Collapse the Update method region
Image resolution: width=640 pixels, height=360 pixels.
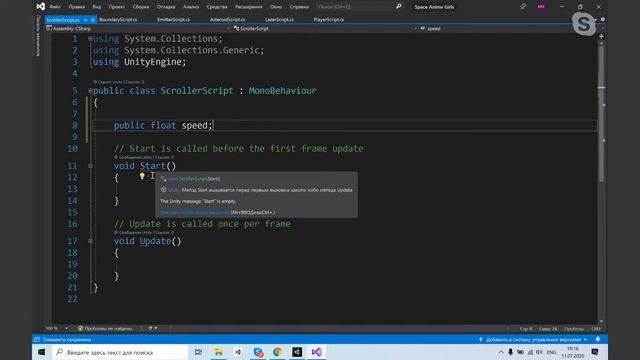[x=90, y=241]
